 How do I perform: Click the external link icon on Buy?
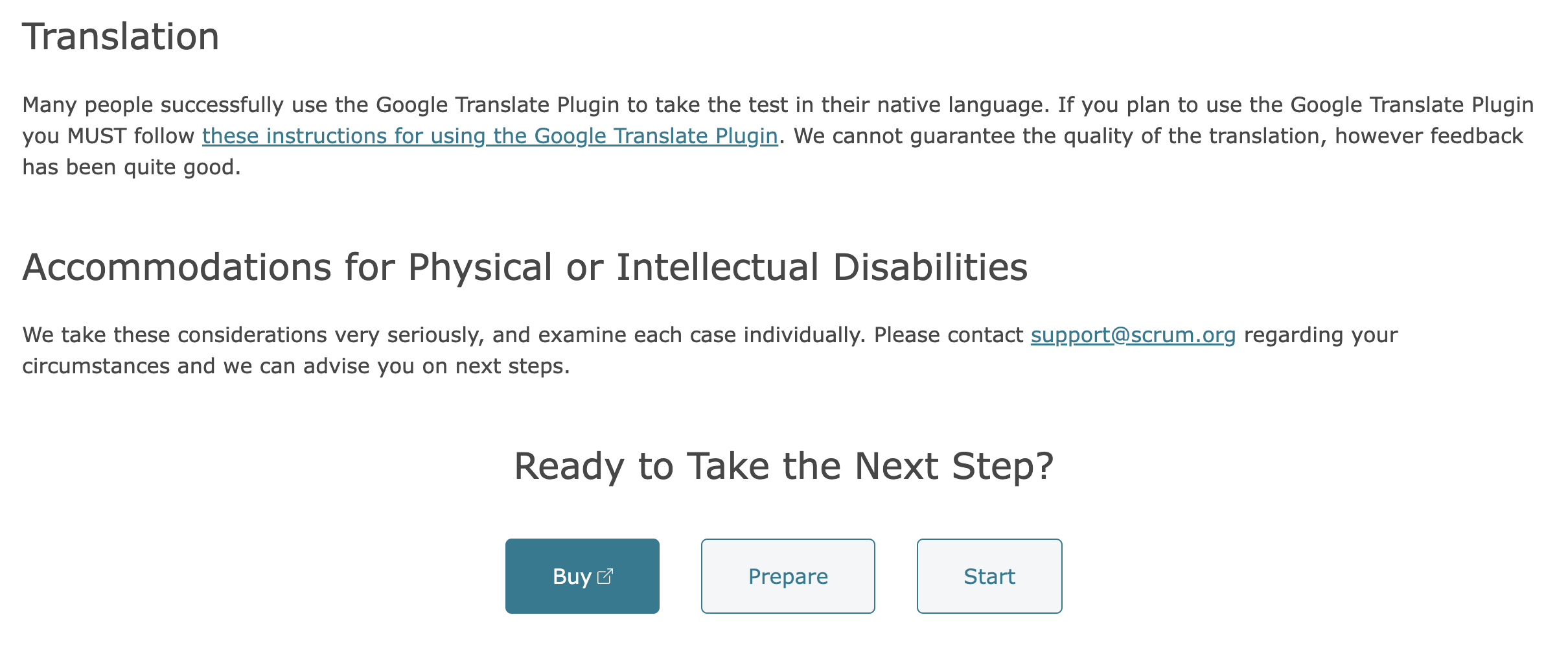pos(605,576)
